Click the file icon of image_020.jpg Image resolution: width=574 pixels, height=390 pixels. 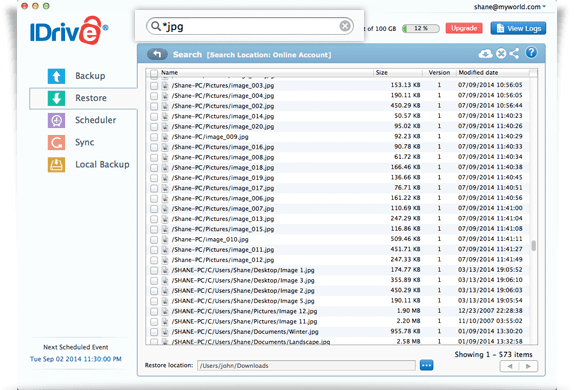coord(165,127)
